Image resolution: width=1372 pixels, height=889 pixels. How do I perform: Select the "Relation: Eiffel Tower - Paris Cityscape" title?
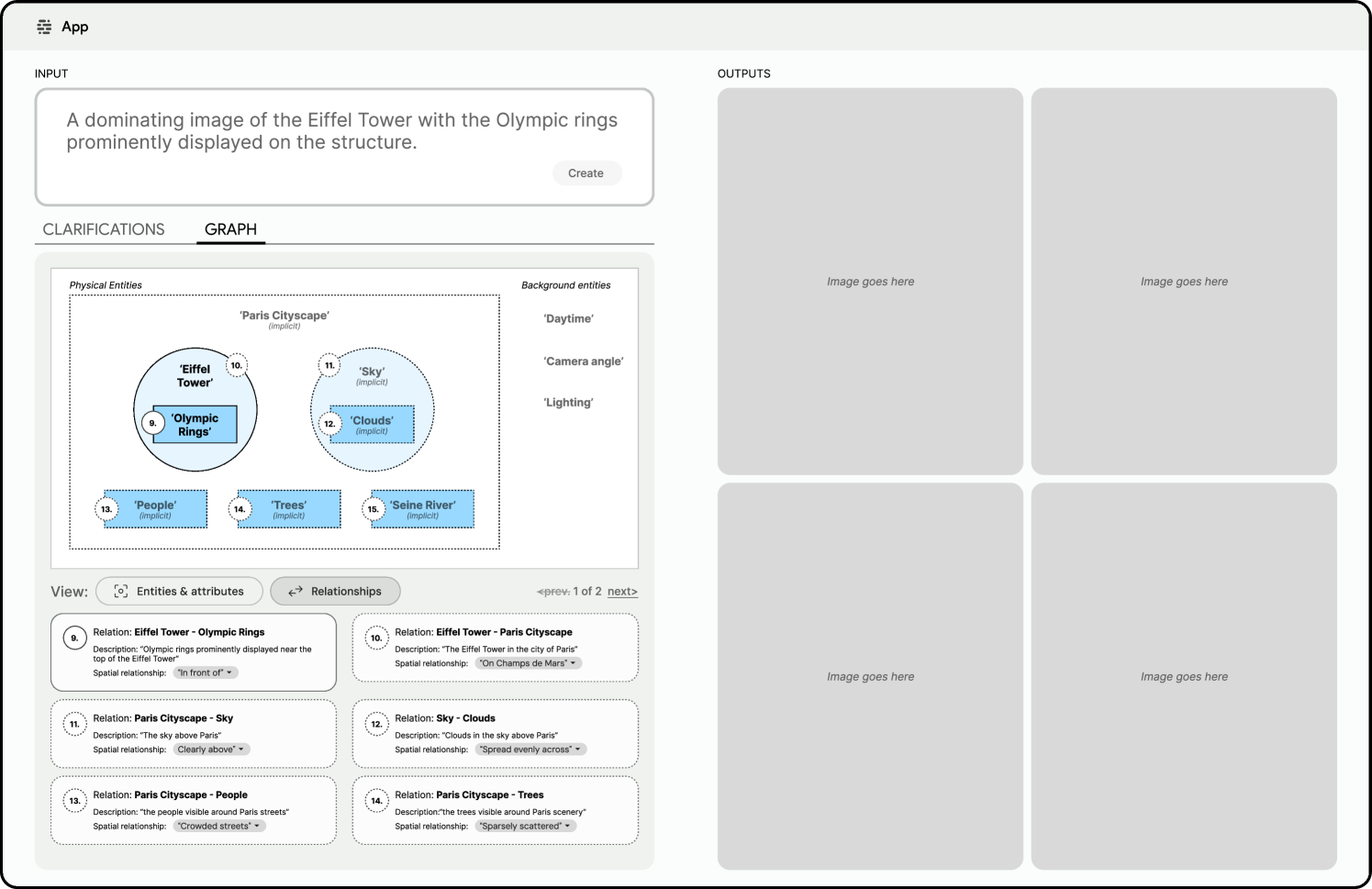tap(484, 632)
